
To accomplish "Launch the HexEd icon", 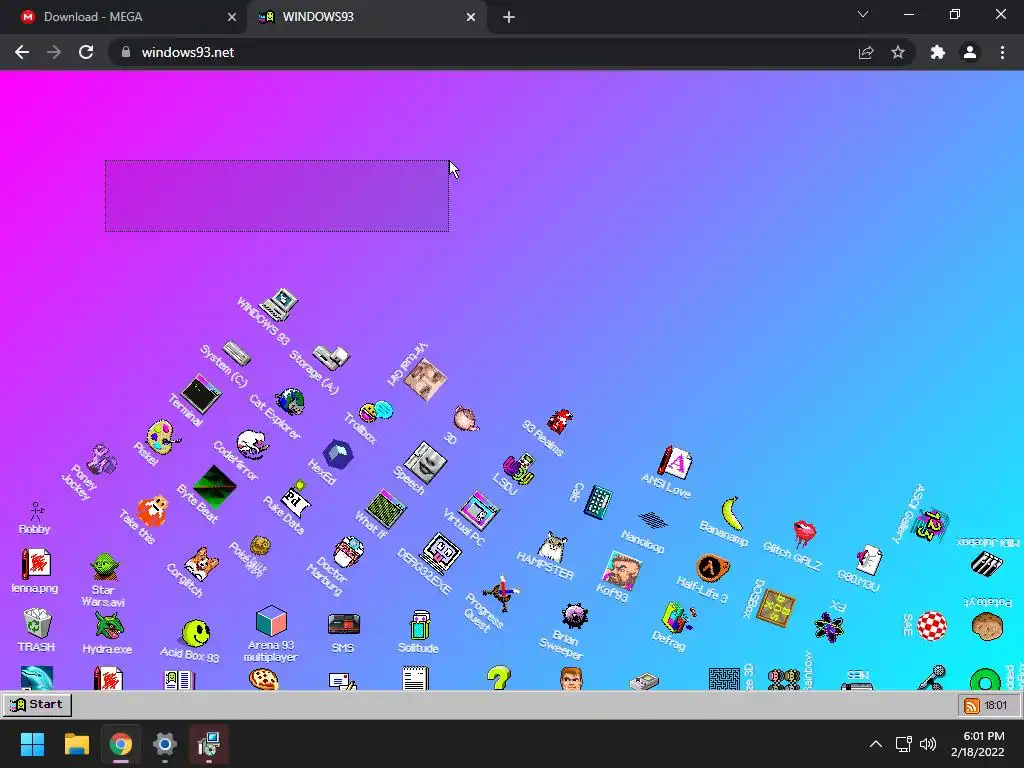I will pos(338,455).
